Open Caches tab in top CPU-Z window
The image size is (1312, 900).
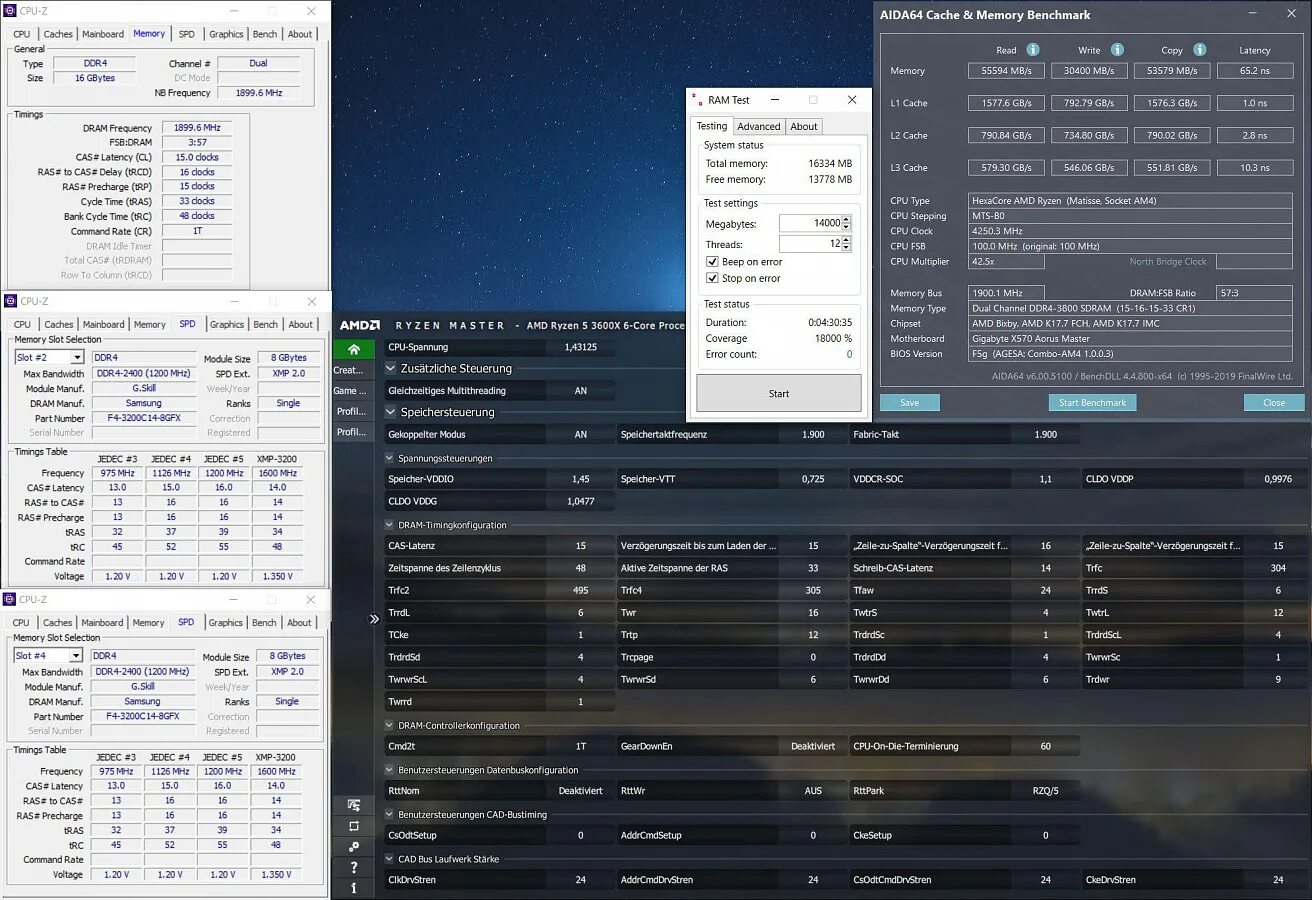58,34
